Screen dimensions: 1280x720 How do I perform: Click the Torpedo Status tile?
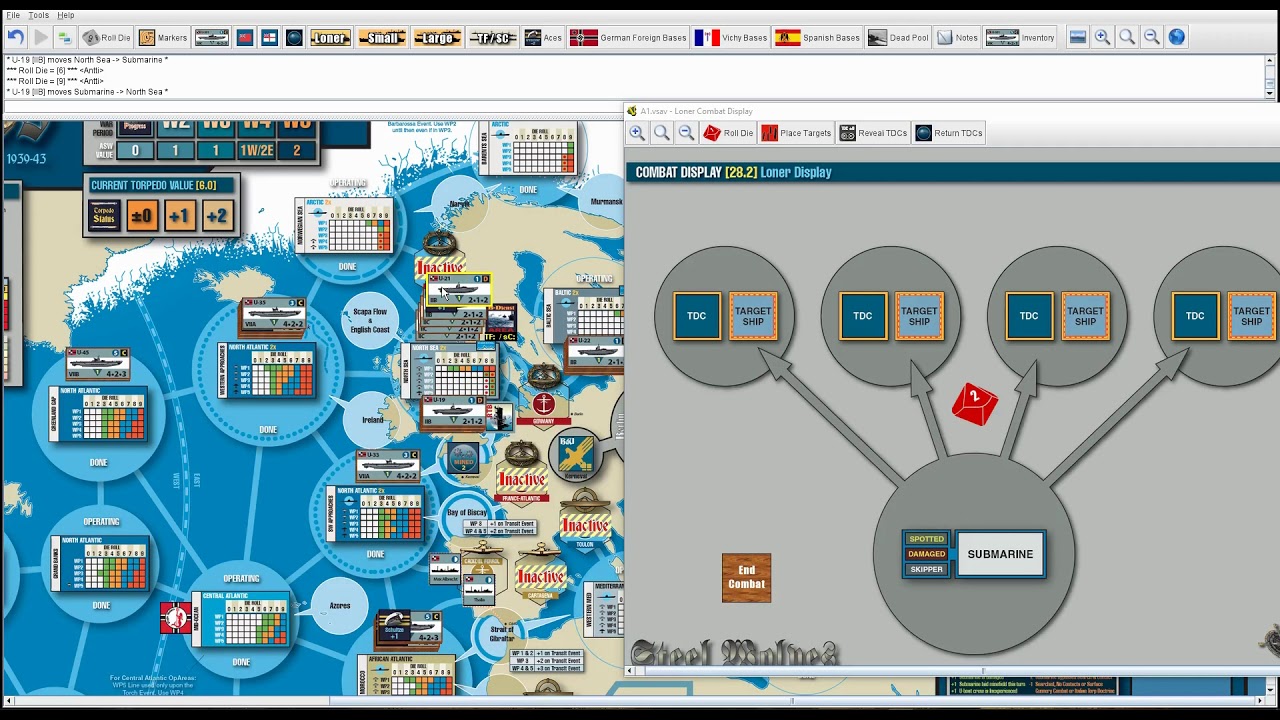click(104, 215)
